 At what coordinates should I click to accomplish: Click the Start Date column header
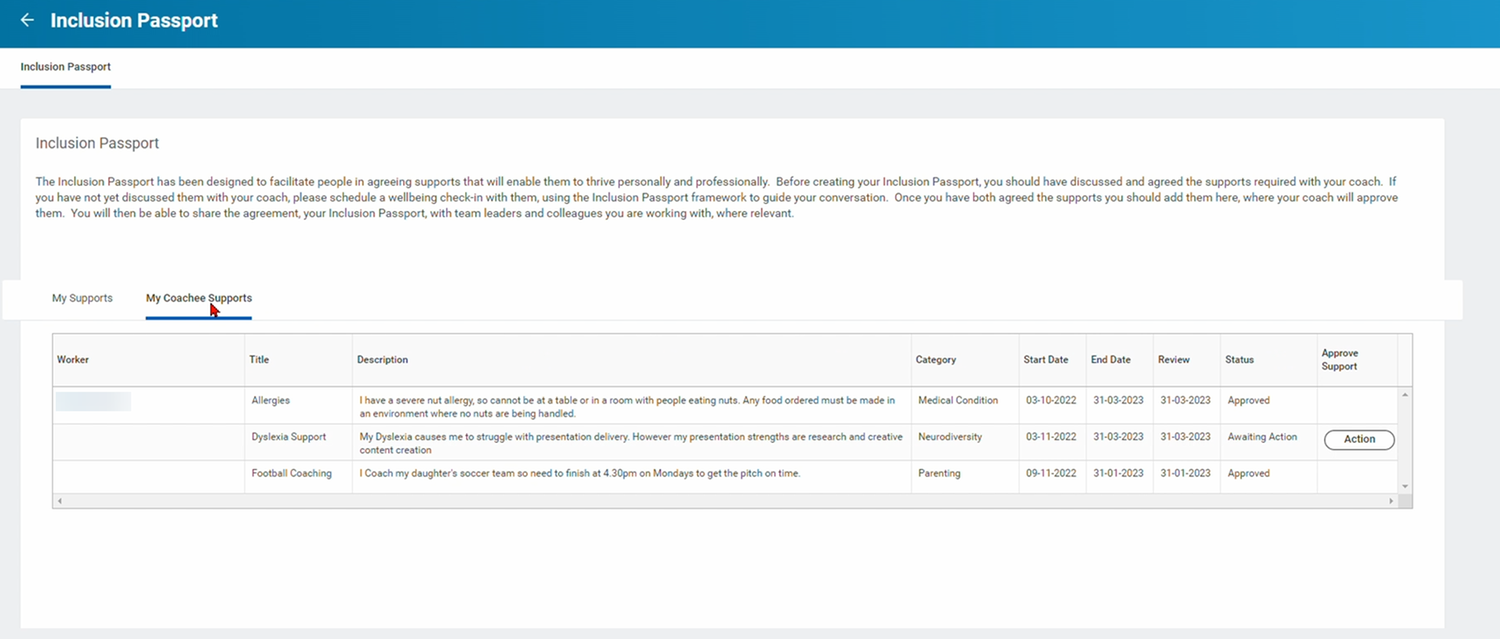point(1046,359)
